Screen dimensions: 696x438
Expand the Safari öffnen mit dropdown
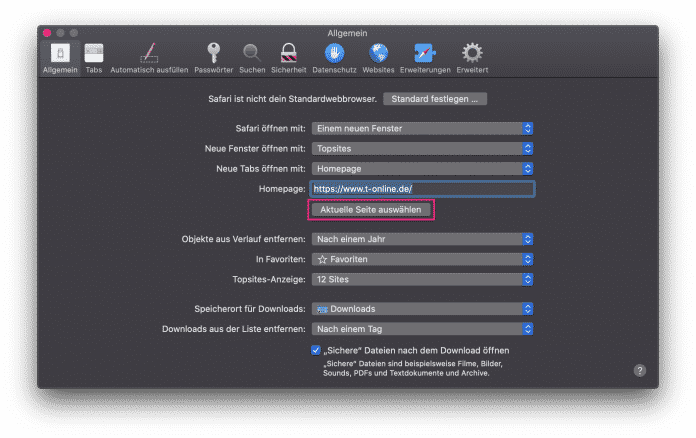click(422, 128)
